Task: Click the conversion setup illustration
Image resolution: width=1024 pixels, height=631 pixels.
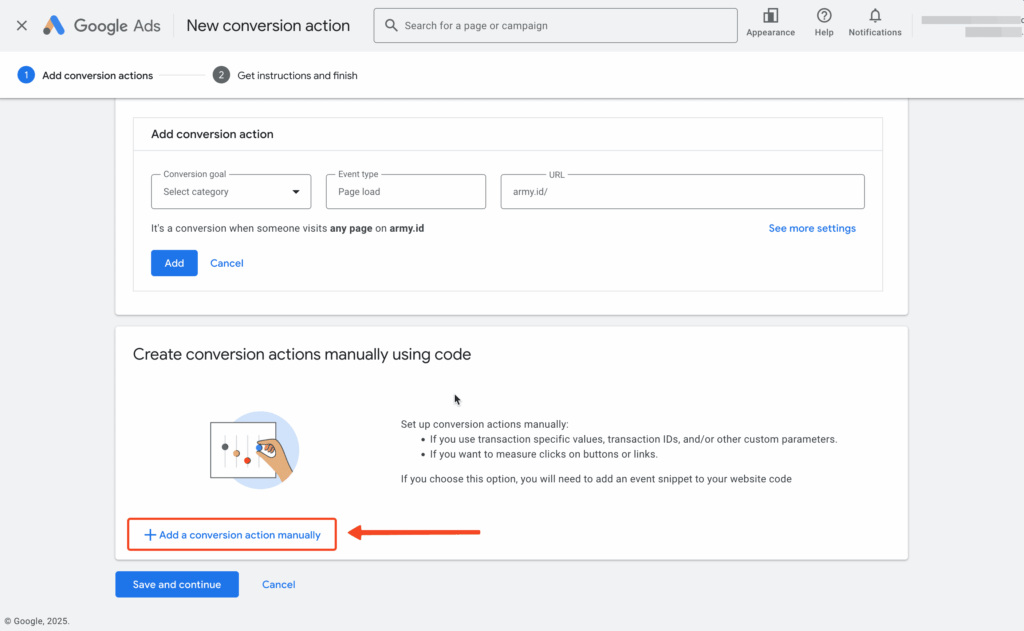Action: tap(253, 449)
